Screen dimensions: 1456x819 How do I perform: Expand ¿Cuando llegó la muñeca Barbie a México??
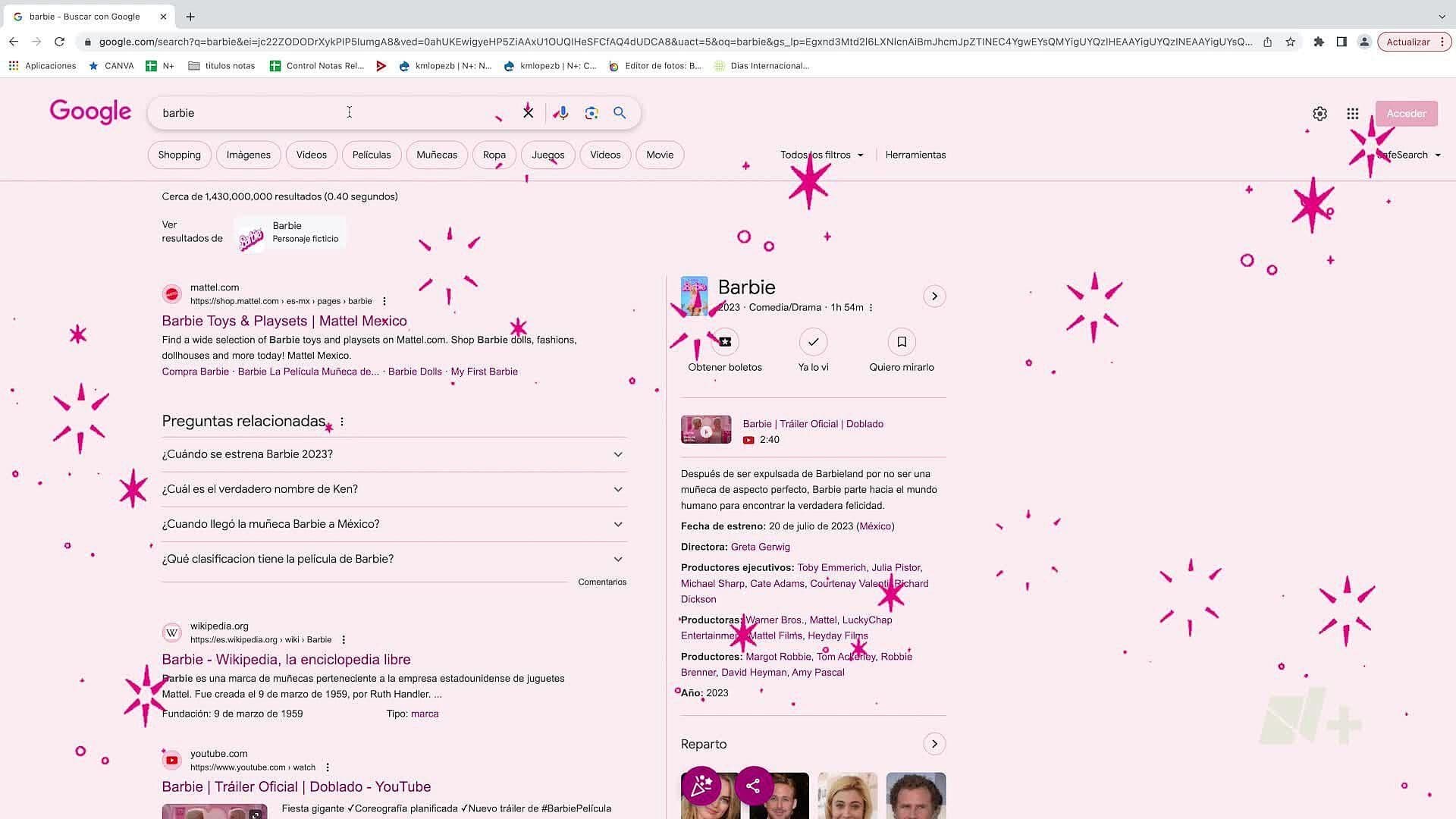[x=394, y=524]
